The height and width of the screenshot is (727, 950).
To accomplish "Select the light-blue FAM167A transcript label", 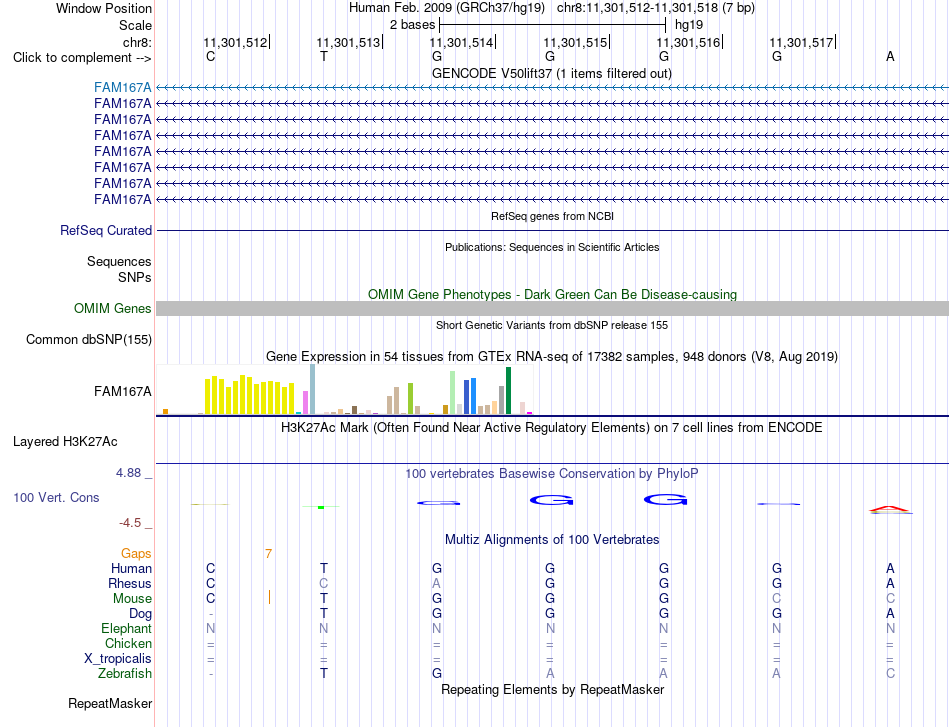I will point(122,88).
